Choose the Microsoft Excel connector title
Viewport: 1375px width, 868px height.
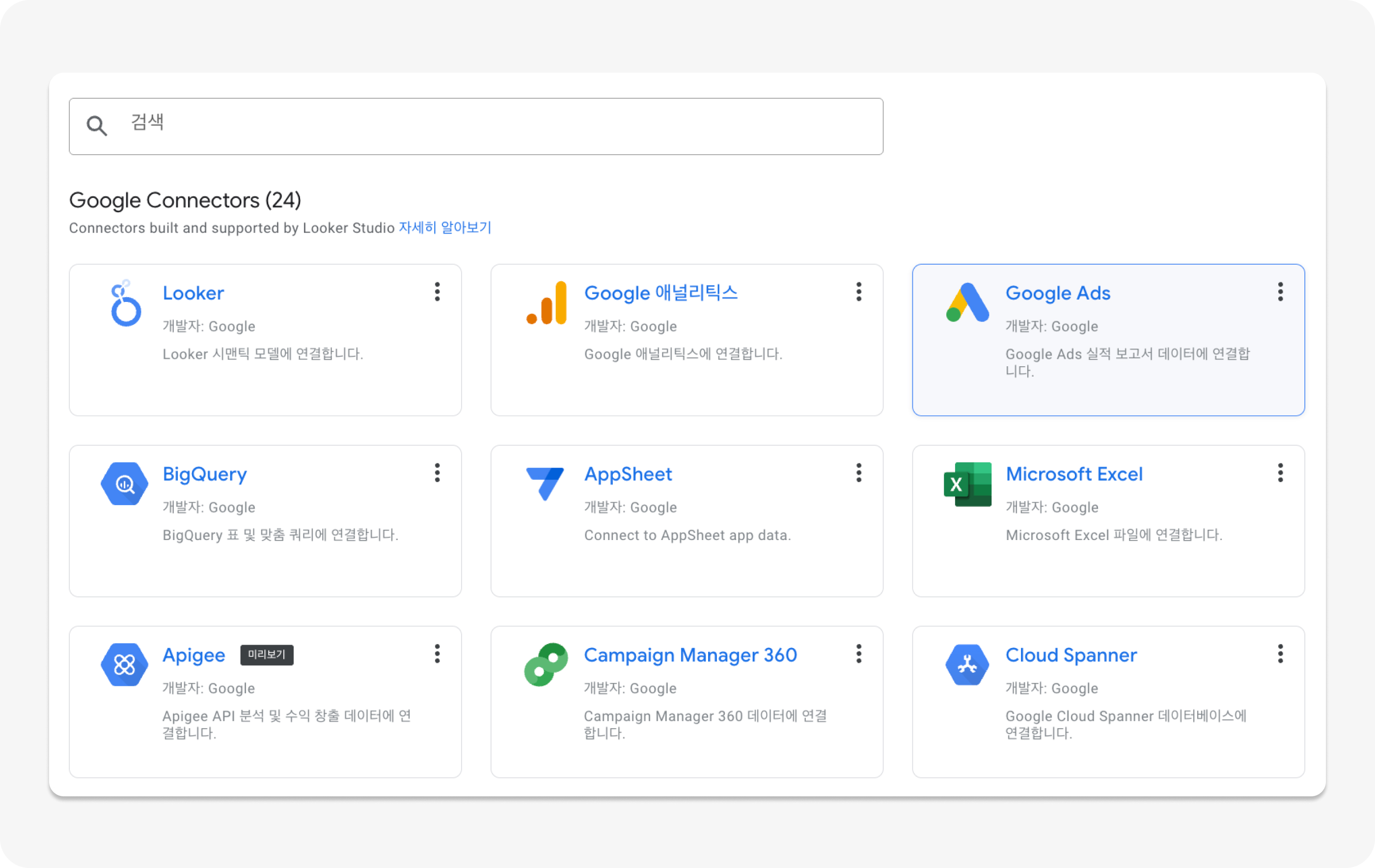[x=1074, y=474]
